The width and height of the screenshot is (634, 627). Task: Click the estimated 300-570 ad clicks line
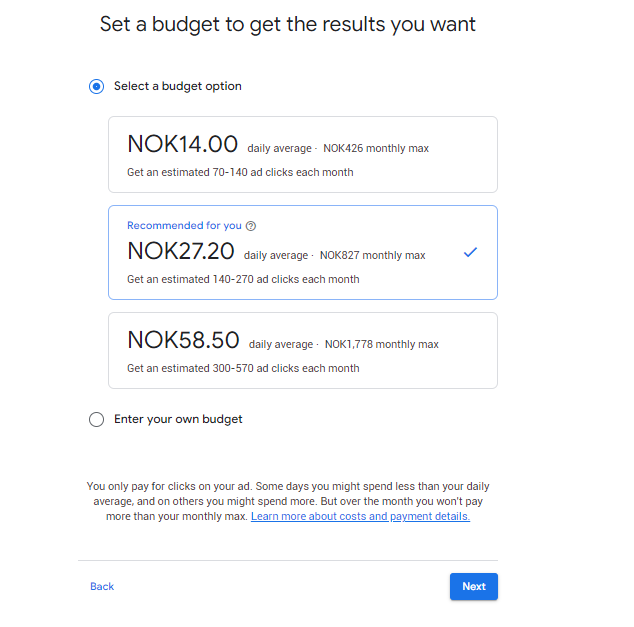point(243,368)
